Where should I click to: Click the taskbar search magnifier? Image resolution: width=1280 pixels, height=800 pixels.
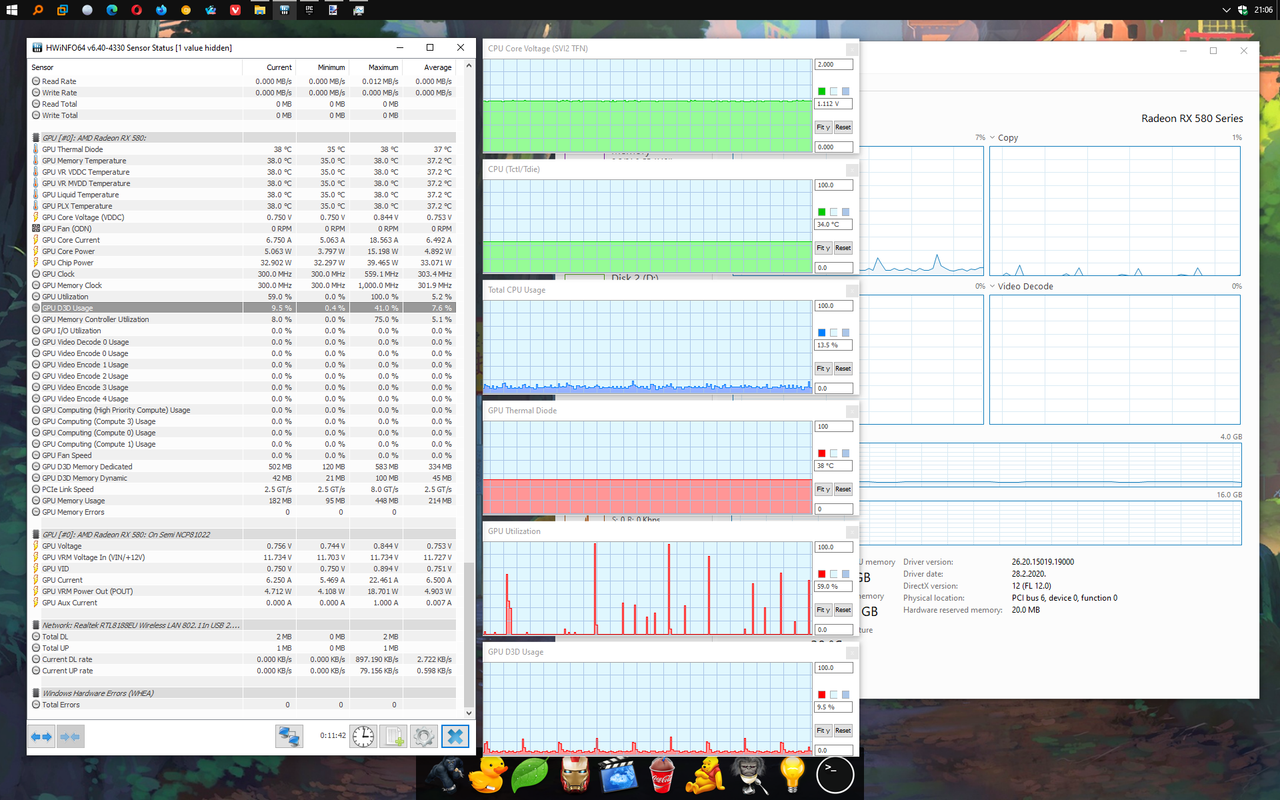[x=38, y=9]
